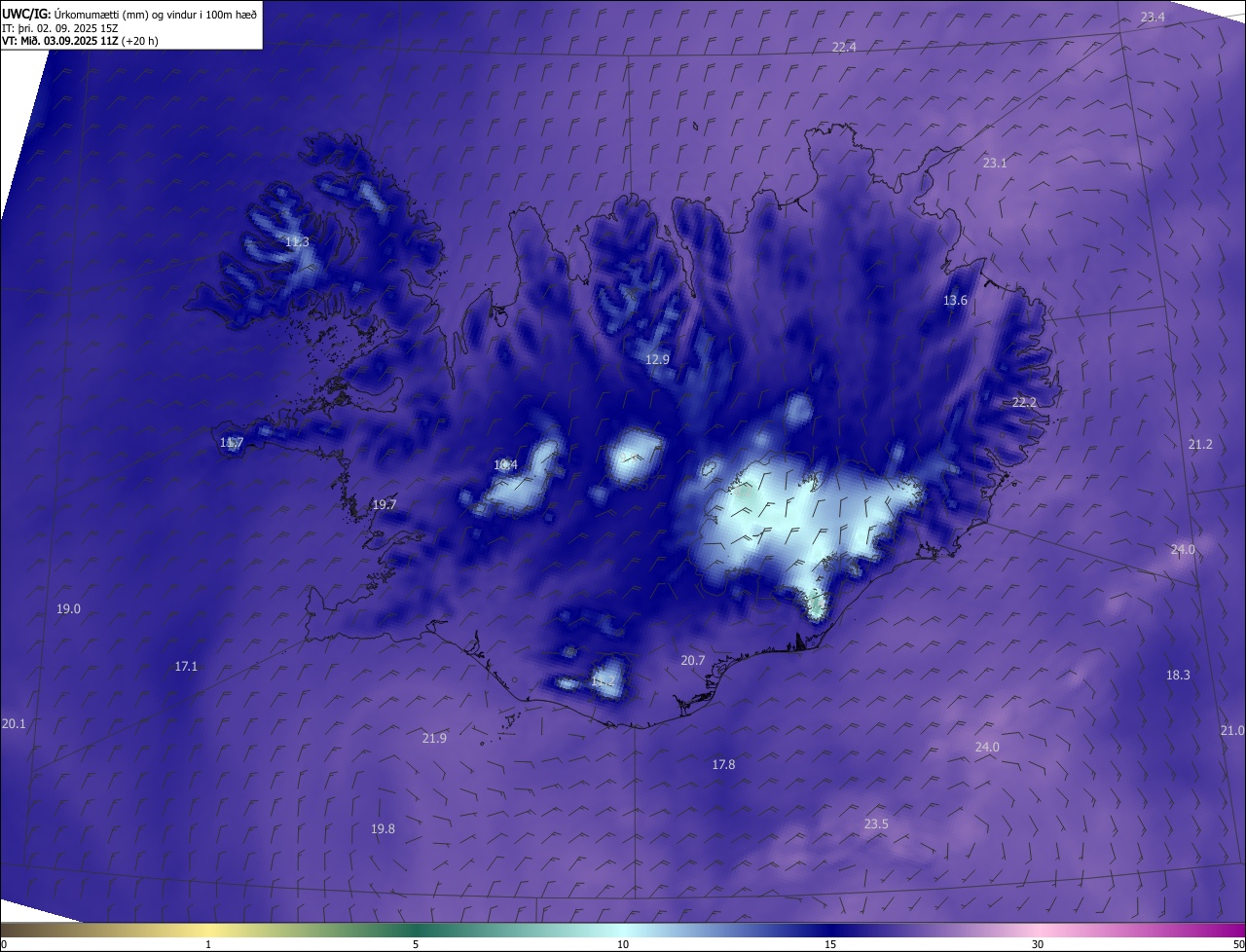The width and height of the screenshot is (1246, 952).
Task: Click the map value label 22.2
Action: (1024, 402)
